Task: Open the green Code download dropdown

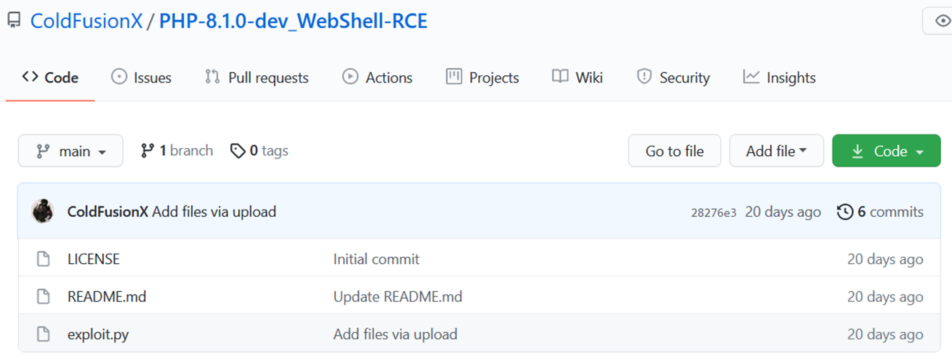Action: point(886,151)
